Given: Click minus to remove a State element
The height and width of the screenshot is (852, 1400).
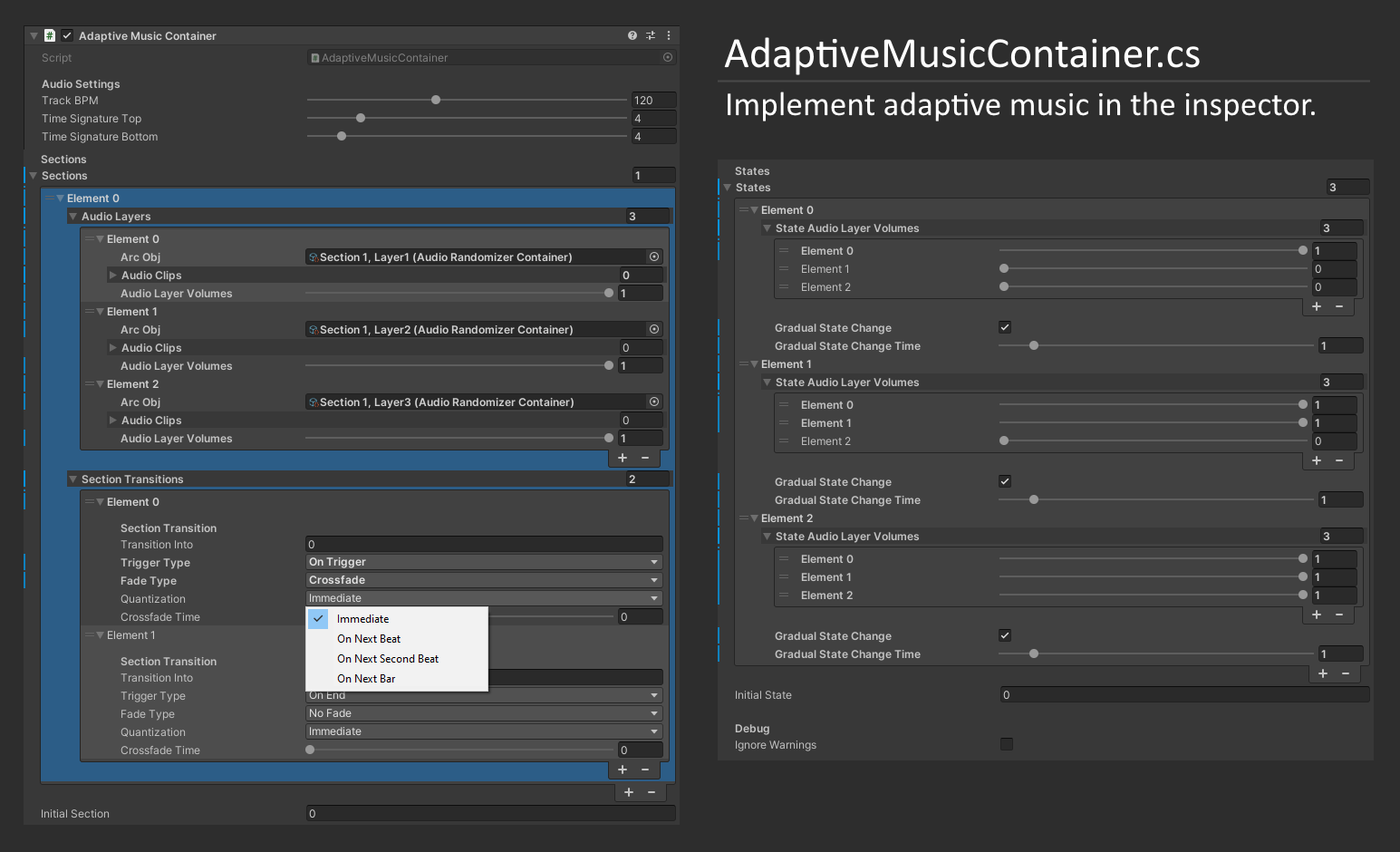Looking at the screenshot, I should [1344, 673].
